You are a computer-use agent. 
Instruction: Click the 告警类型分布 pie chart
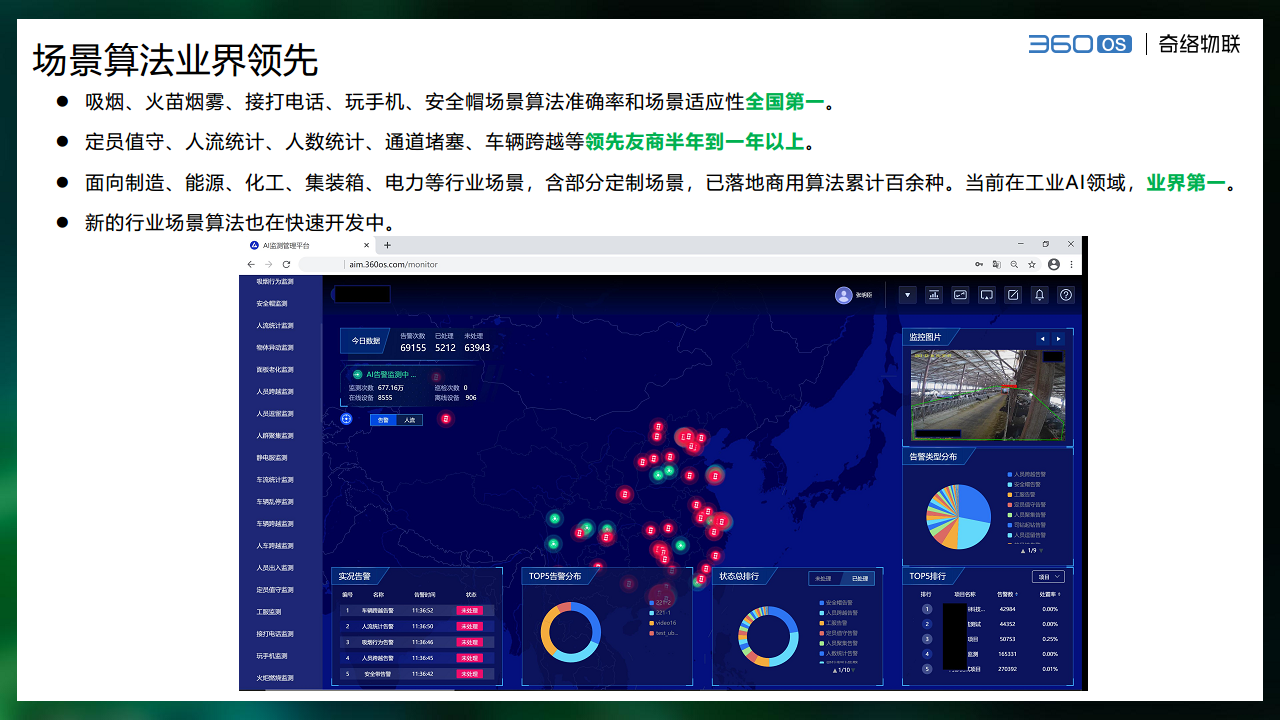[x=958, y=516]
